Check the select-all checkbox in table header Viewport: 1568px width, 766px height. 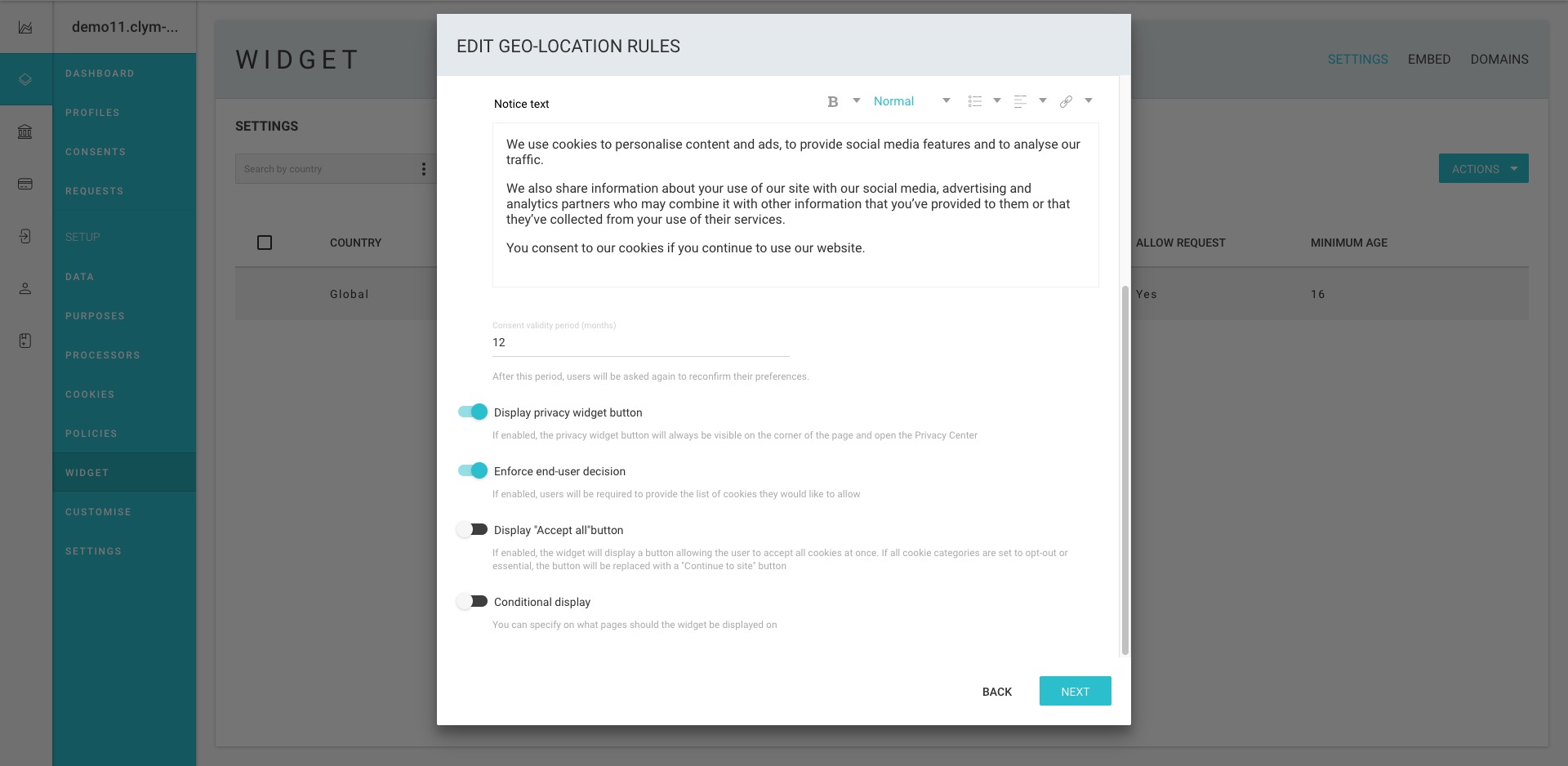click(x=265, y=243)
